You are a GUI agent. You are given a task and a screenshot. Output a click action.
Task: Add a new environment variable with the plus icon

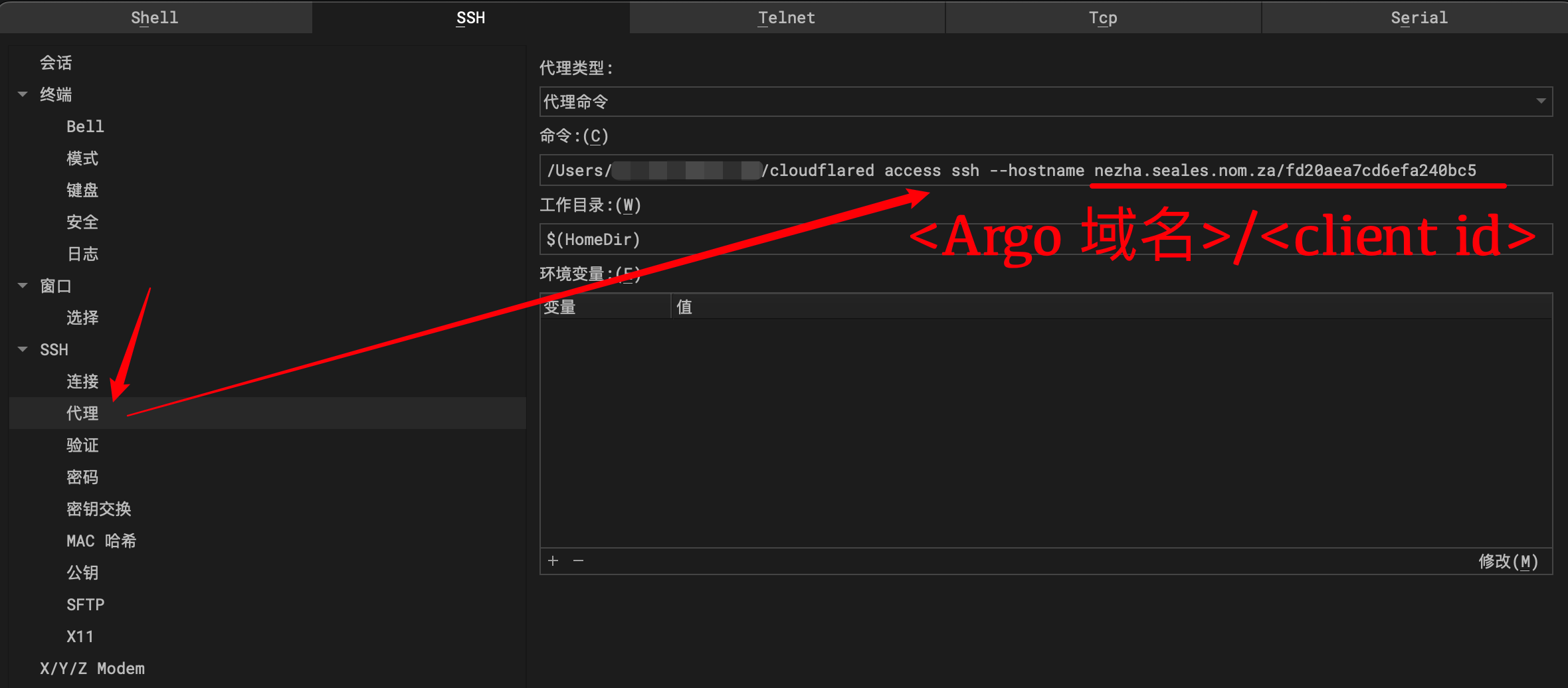click(552, 560)
